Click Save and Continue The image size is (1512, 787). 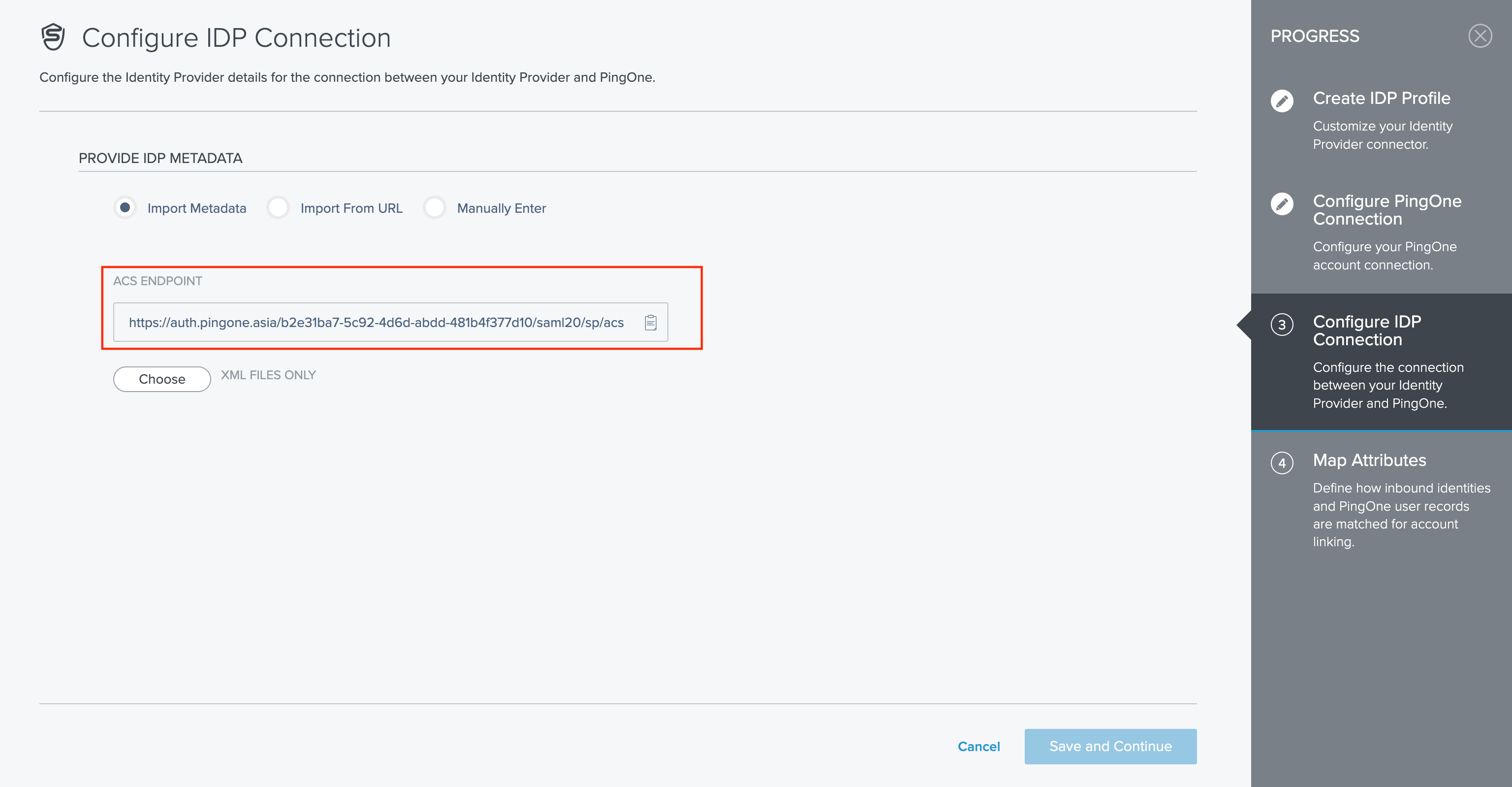pyautogui.click(x=1110, y=746)
